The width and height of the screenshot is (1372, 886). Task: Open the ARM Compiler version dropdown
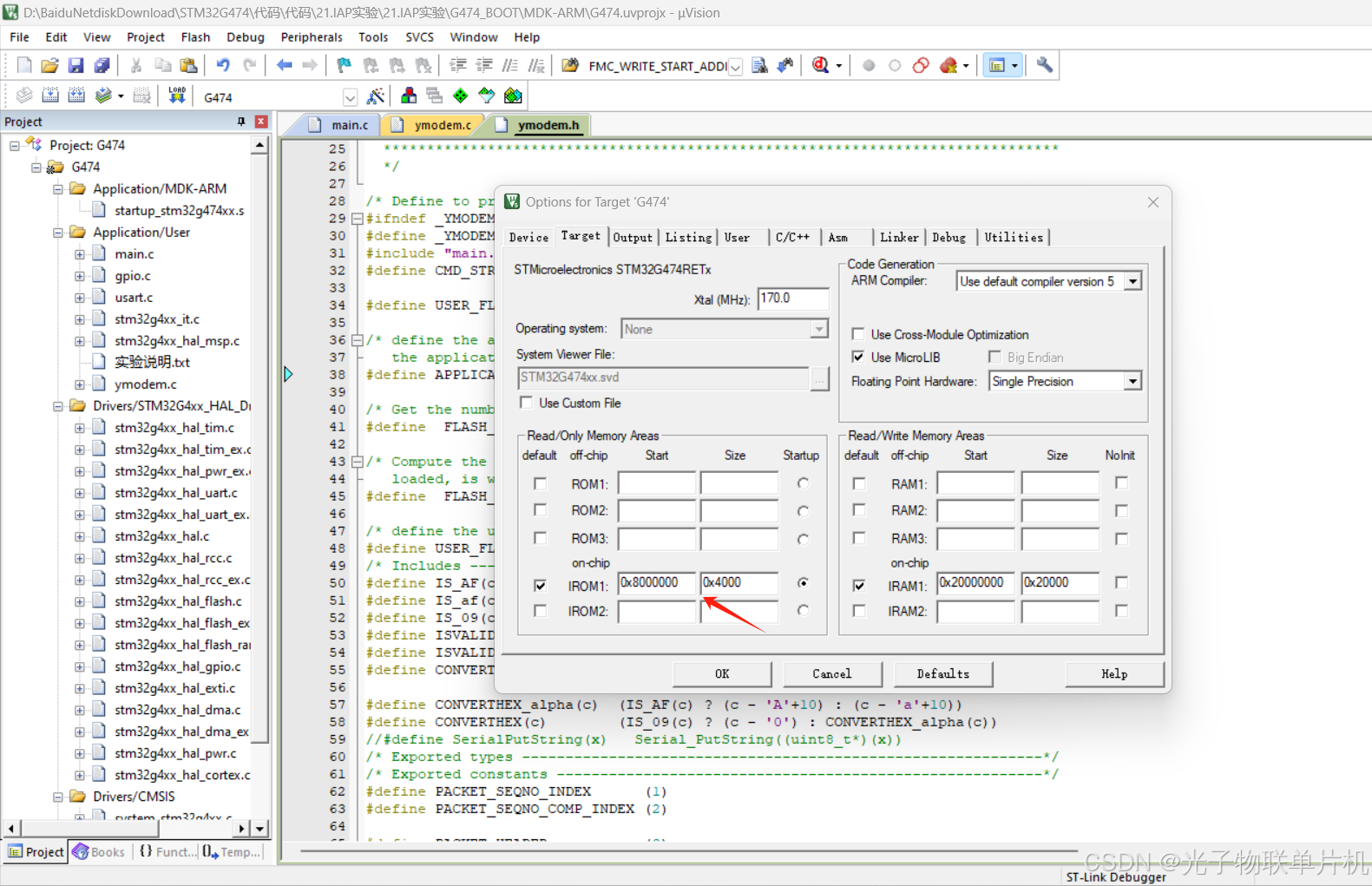pos(1132,281)
